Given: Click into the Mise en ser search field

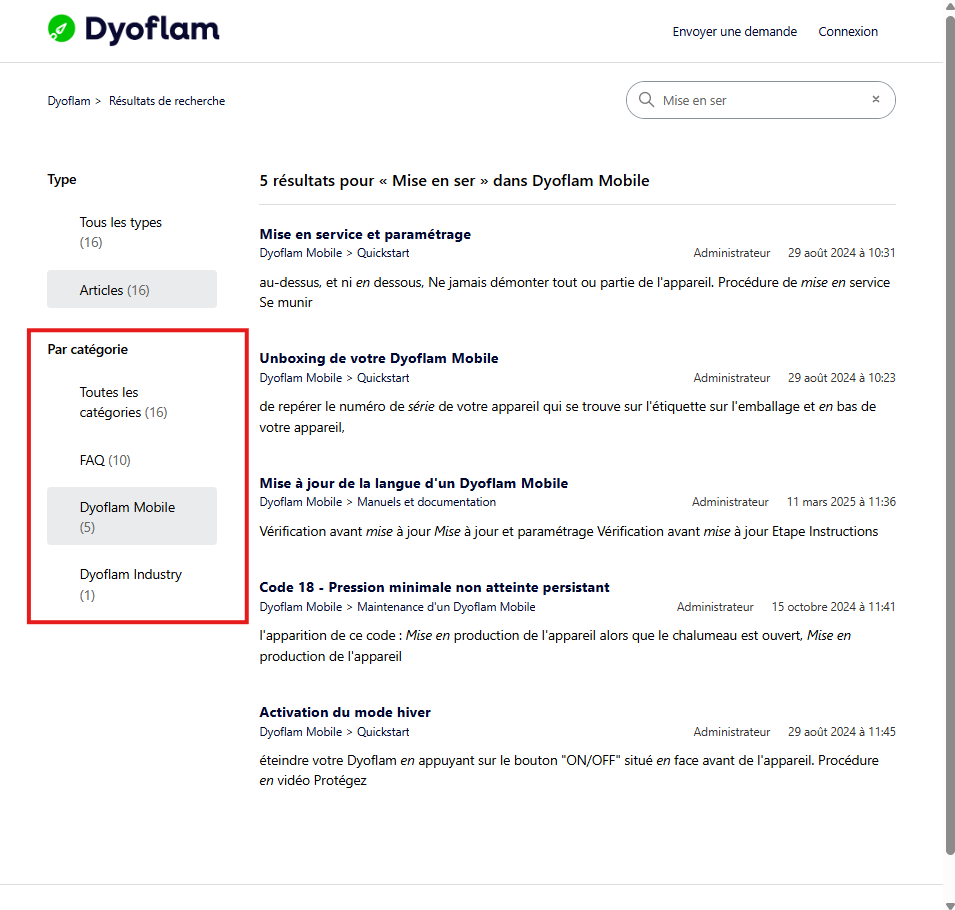Looking at the screenshot, I should tap(761, 100).
